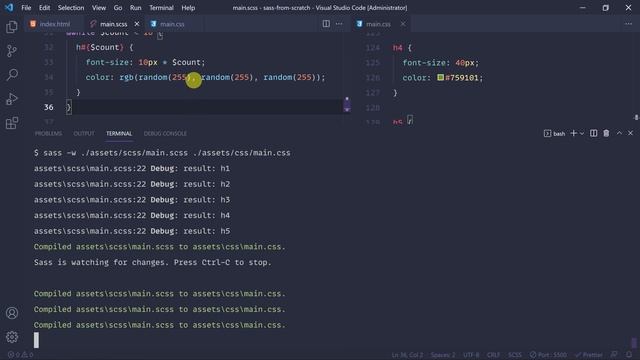This screenshot has height=360, width=640.
Task: Click the h4 selector in main.css
Action: pos(398,48)
